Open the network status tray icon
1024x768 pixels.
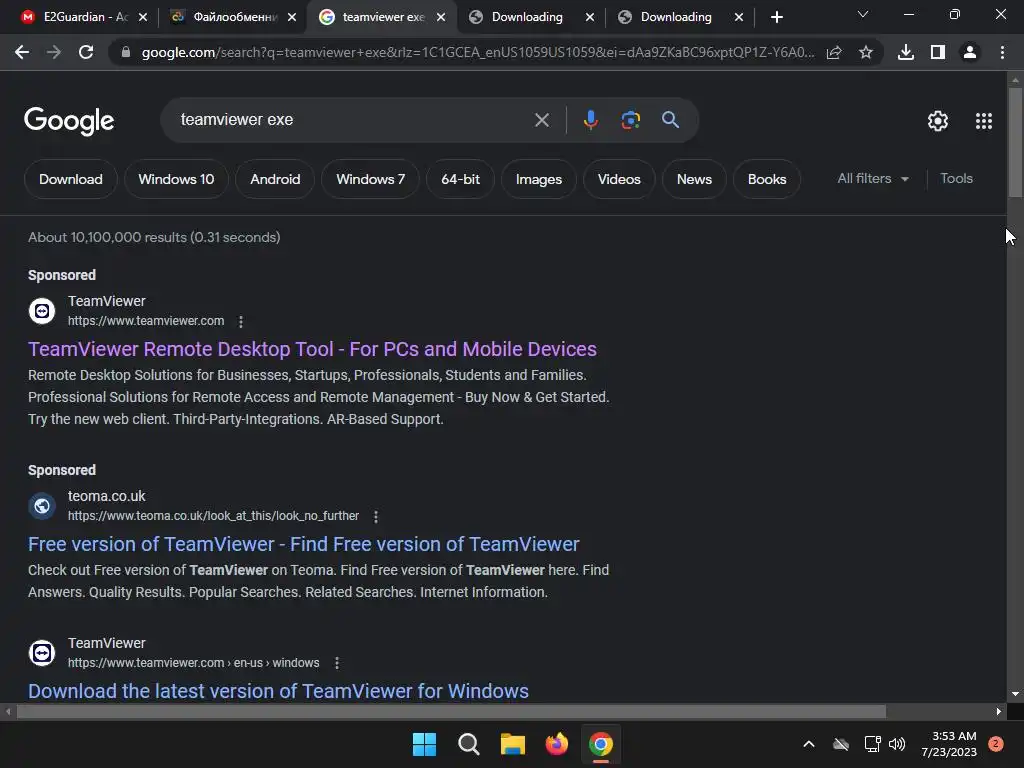tap(872, 744)
